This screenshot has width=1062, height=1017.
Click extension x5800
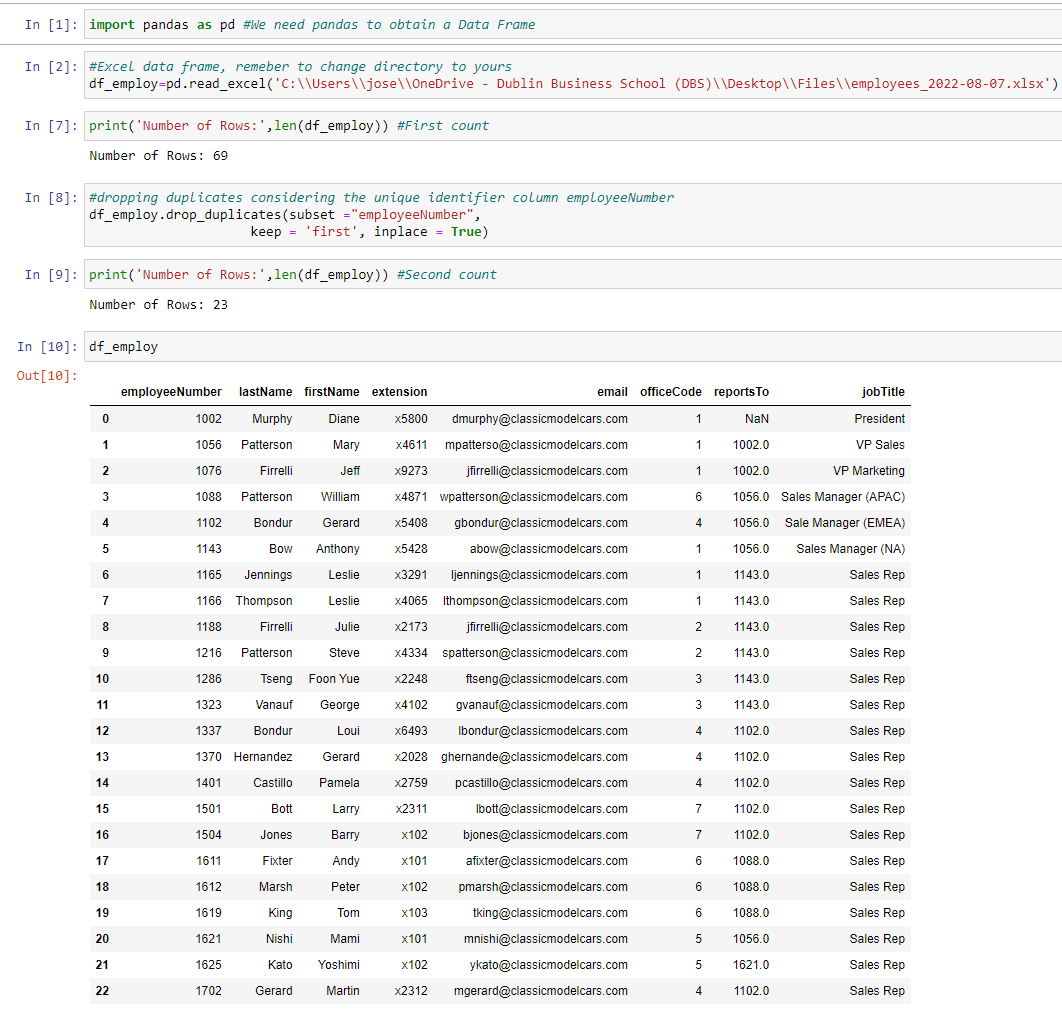[411, 419]
